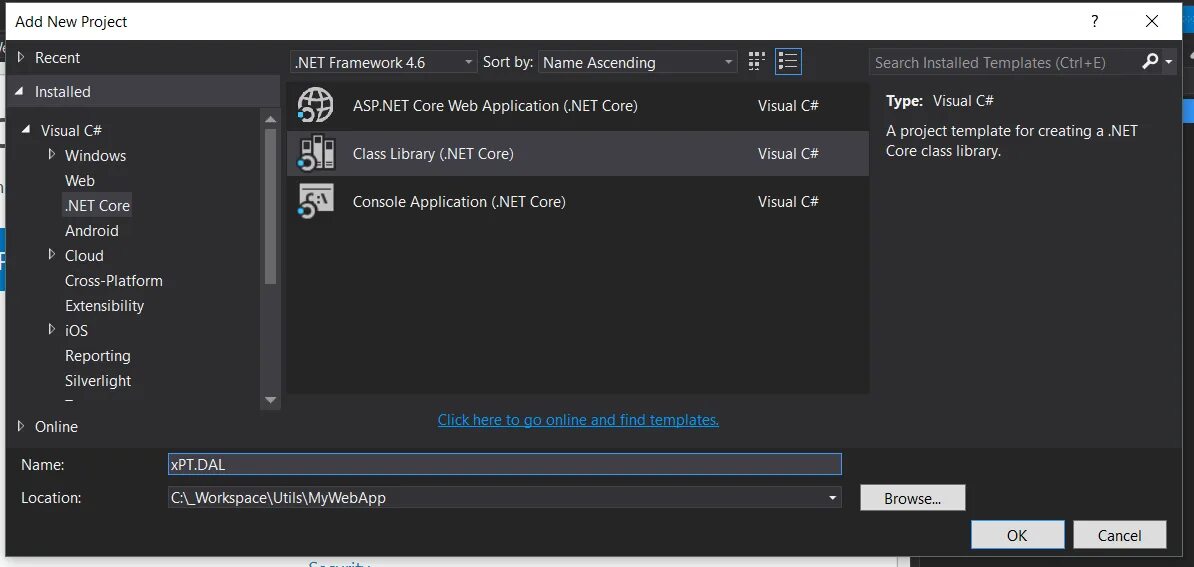Viewport: 1194px width, 567px height.
Task: Follow the go online and find templates link
Action: (x=578, y=420)
